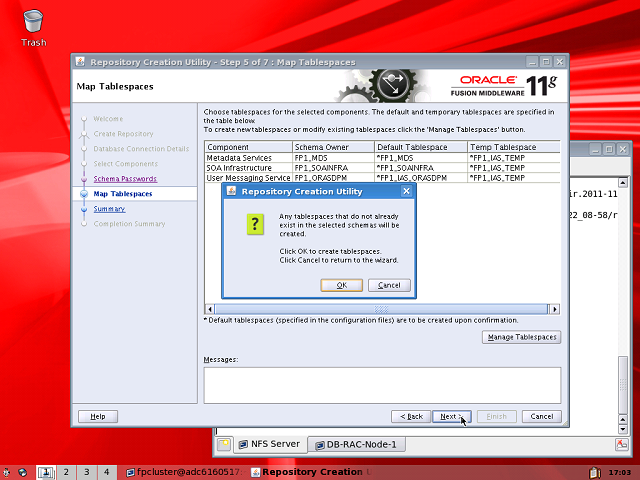Screen dimensions: 640x480
Task: Open the Trash desktop icon
Action: point(33,28)
